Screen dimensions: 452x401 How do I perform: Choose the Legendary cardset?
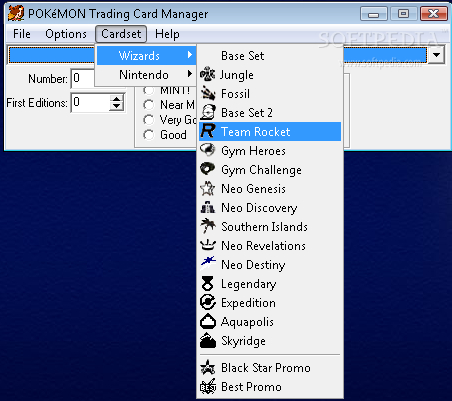(270, 284)
